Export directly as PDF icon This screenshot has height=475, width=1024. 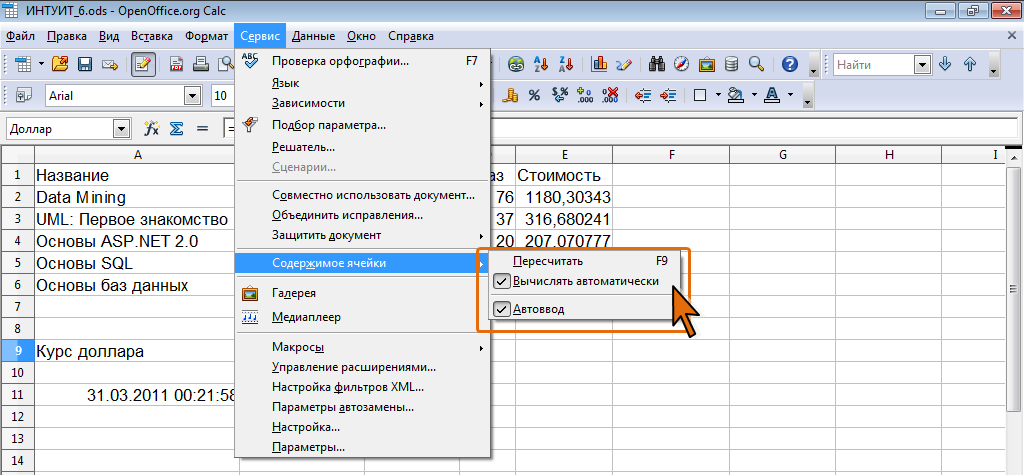coord(177,64)
